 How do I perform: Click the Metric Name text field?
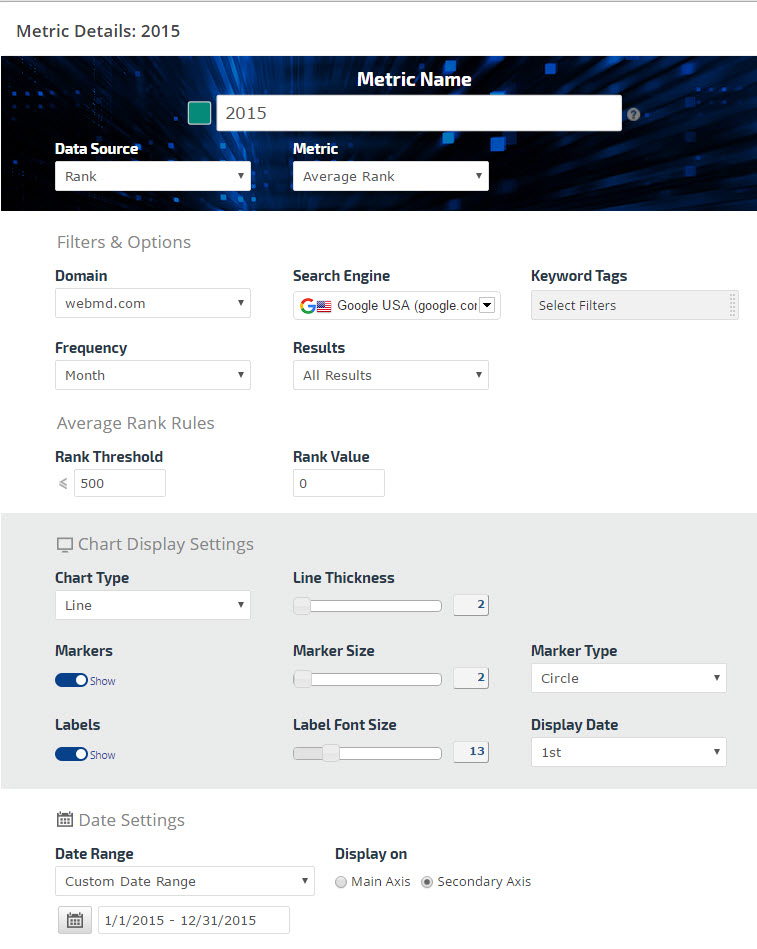click(418, 113)
